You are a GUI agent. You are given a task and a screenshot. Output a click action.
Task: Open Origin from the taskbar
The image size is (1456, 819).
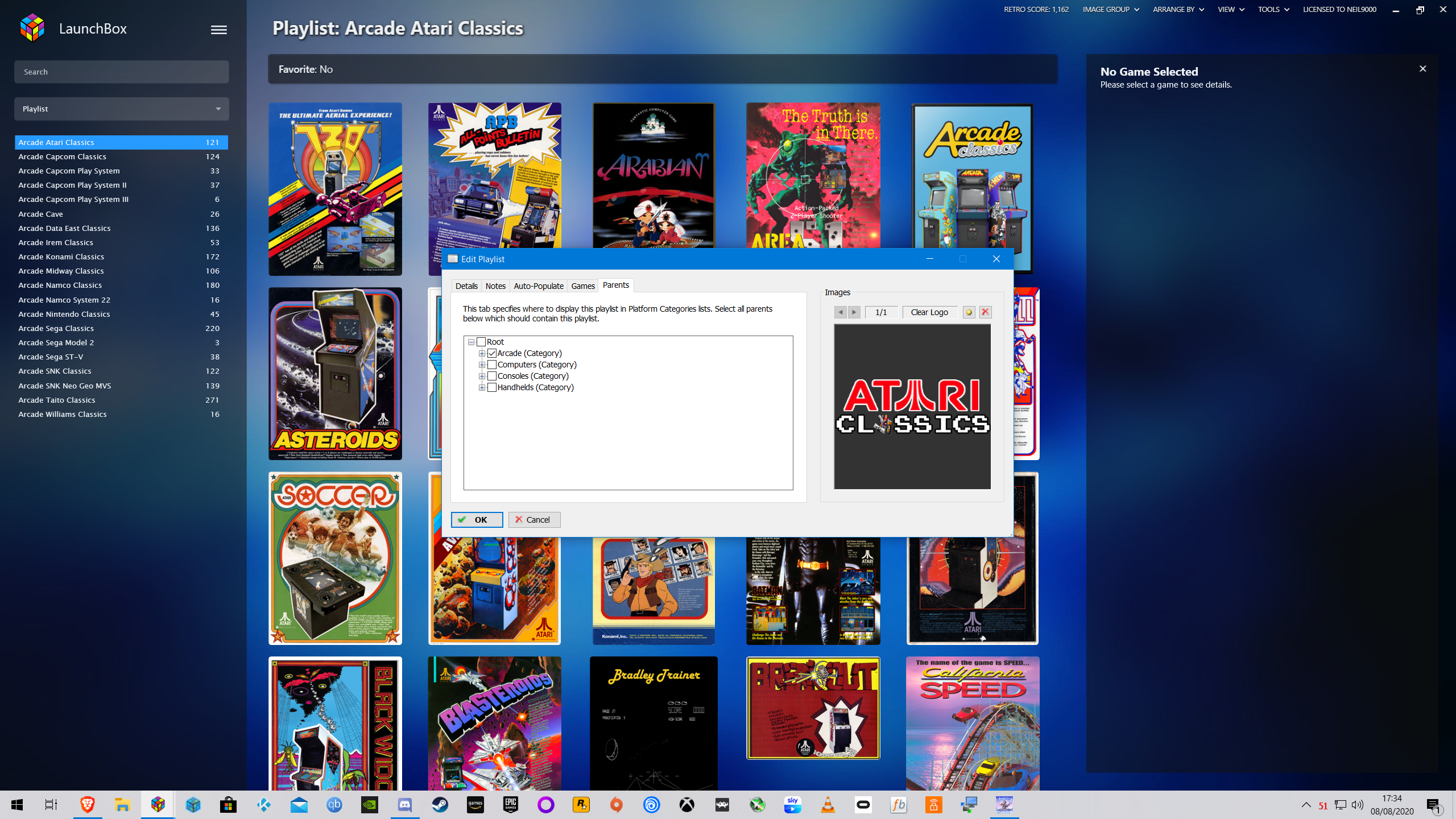coord(616,804)
